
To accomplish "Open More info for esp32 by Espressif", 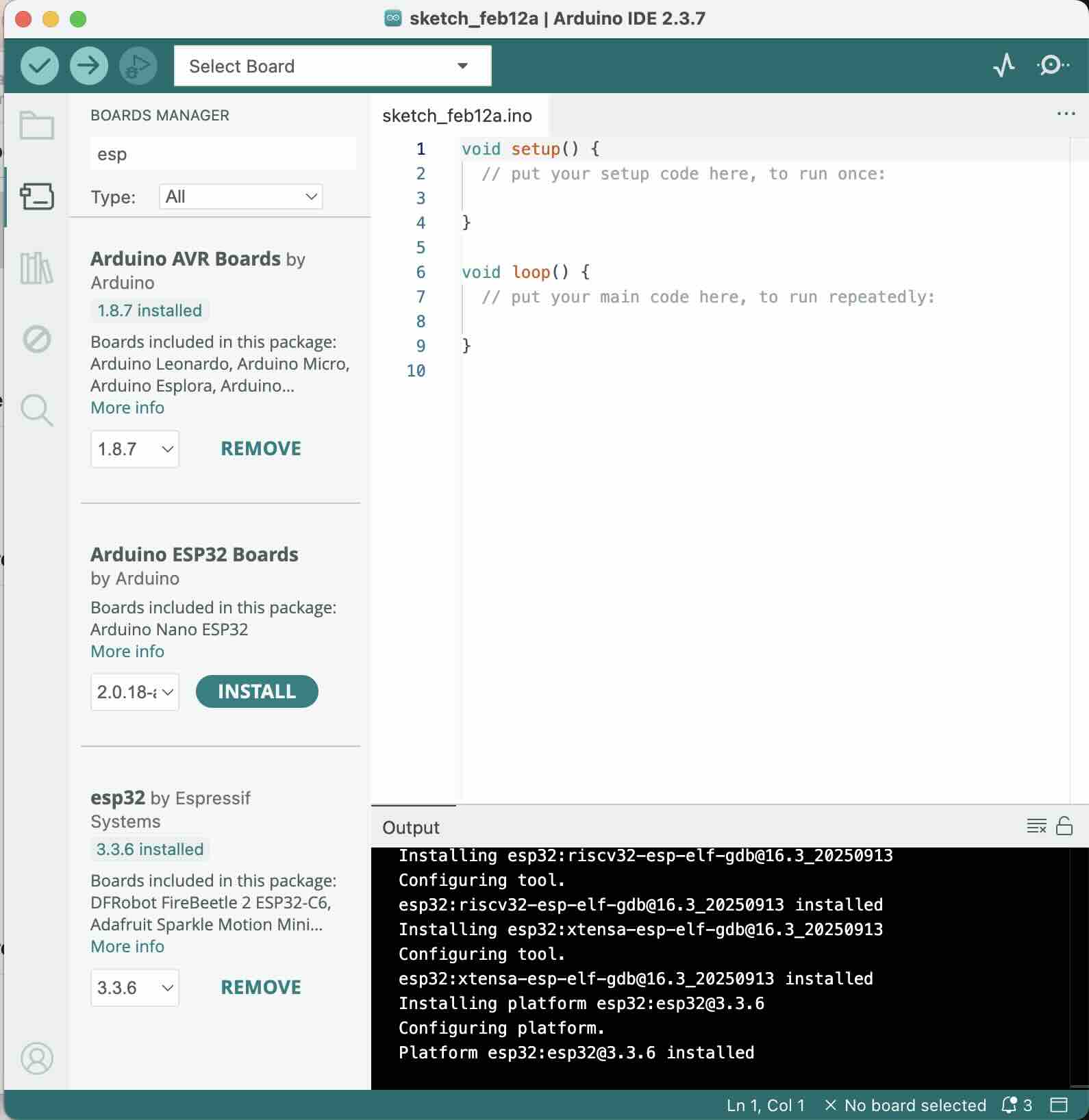I will coord(127,947).
